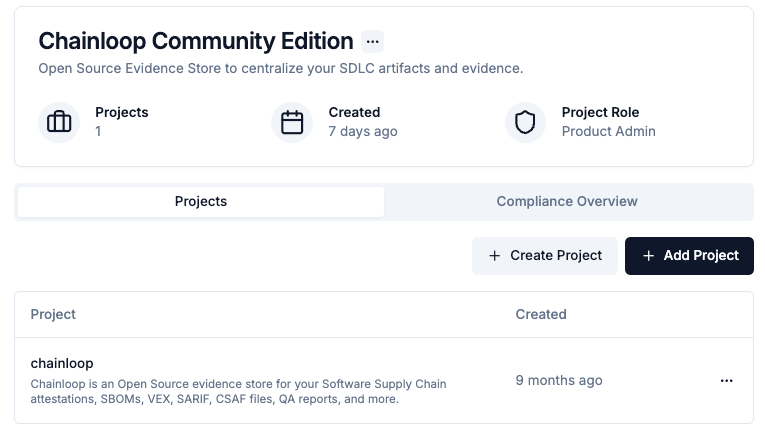Click the chainloop project description text
The image size is (765, 433).
click(x=239, y=391)
